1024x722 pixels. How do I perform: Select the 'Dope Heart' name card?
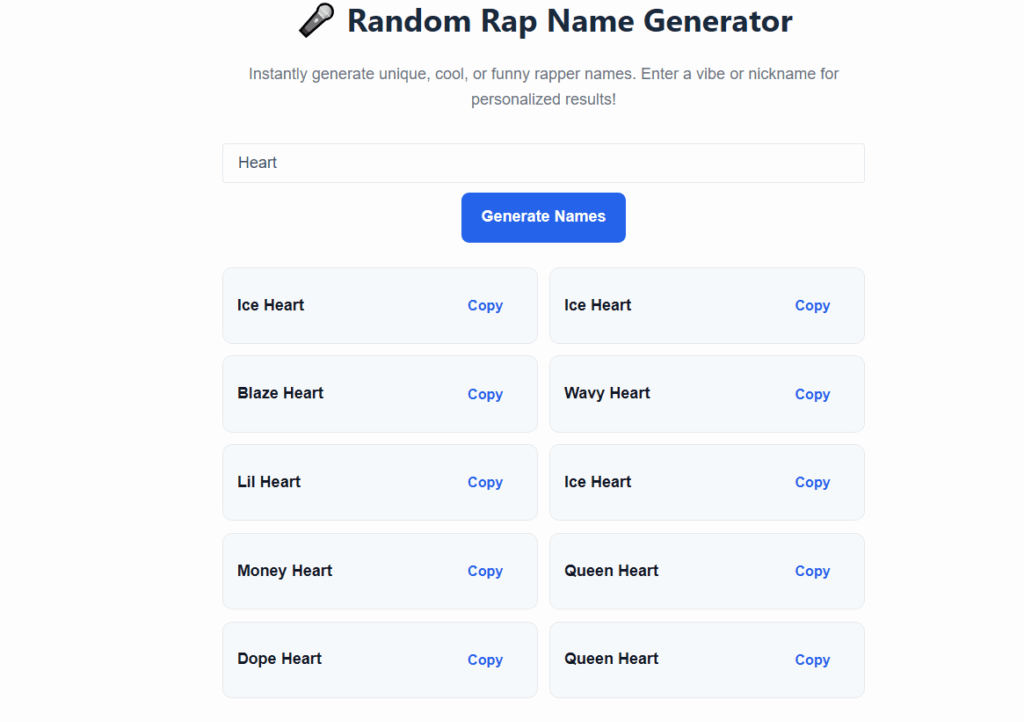pyautogui.click(x=380, y=660)
